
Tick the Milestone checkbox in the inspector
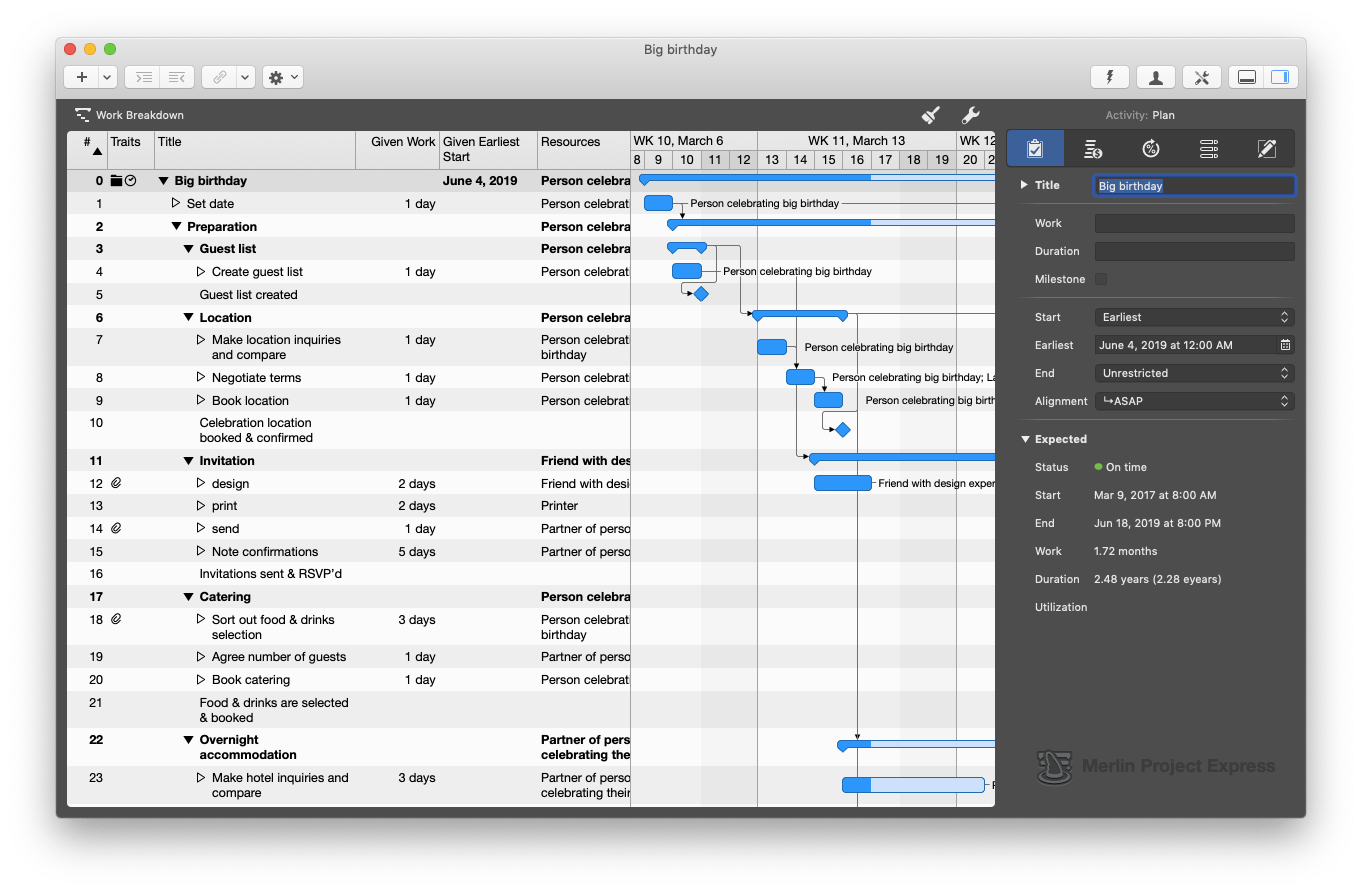point(1100,279)
